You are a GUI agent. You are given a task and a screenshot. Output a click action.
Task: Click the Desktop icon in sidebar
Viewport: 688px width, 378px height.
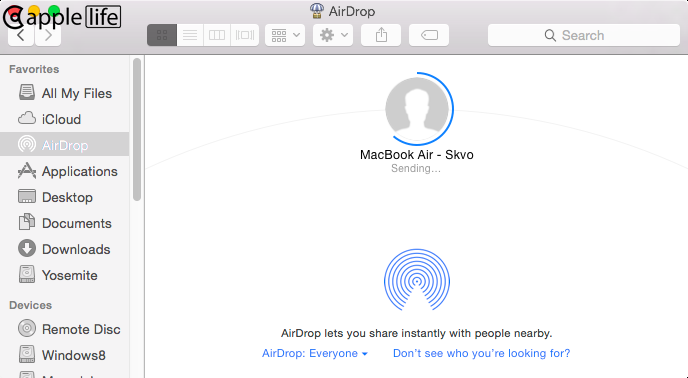click(x=27, y=196)
